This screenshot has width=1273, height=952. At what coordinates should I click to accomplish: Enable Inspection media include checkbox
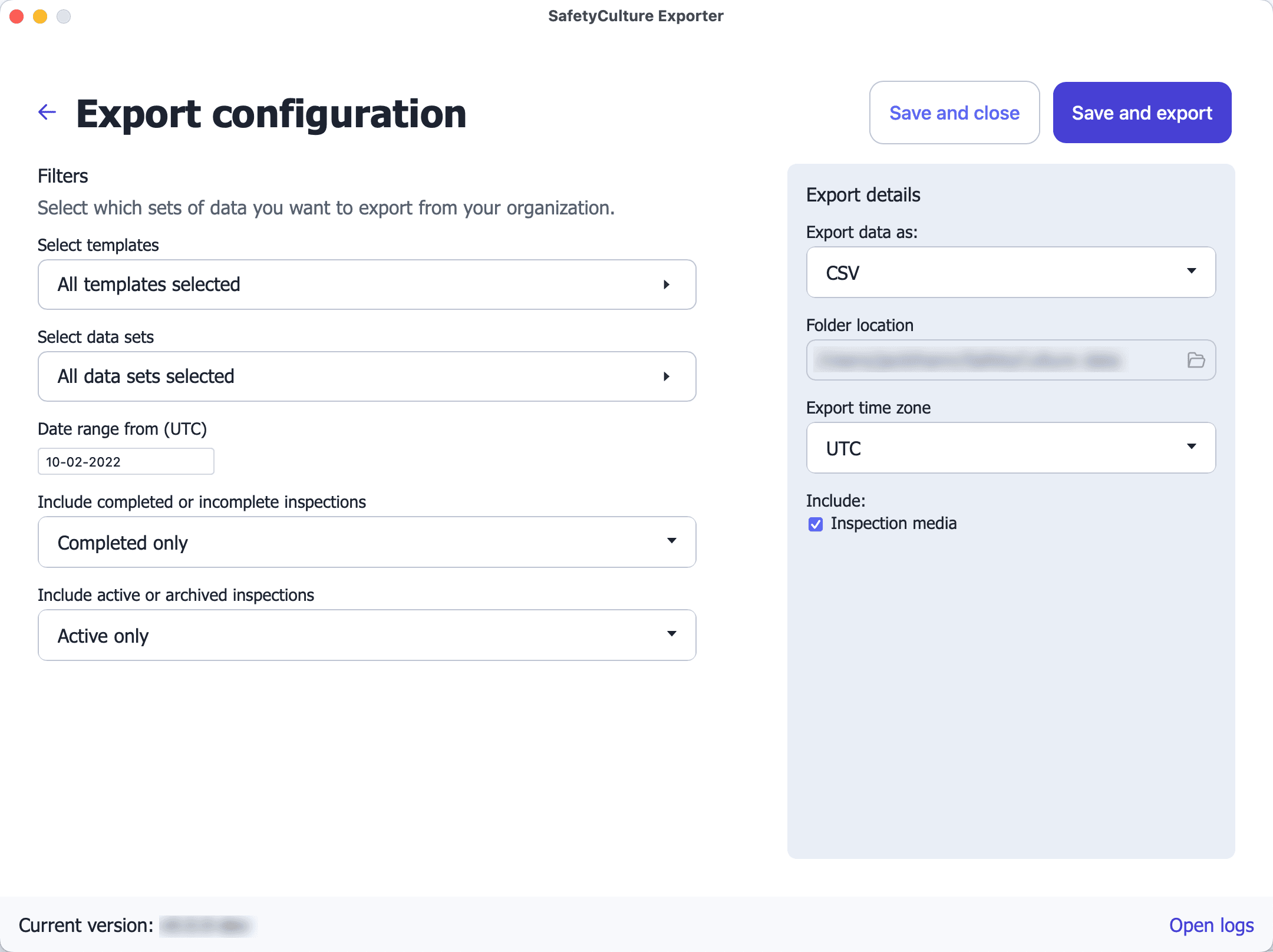point(817,524)
